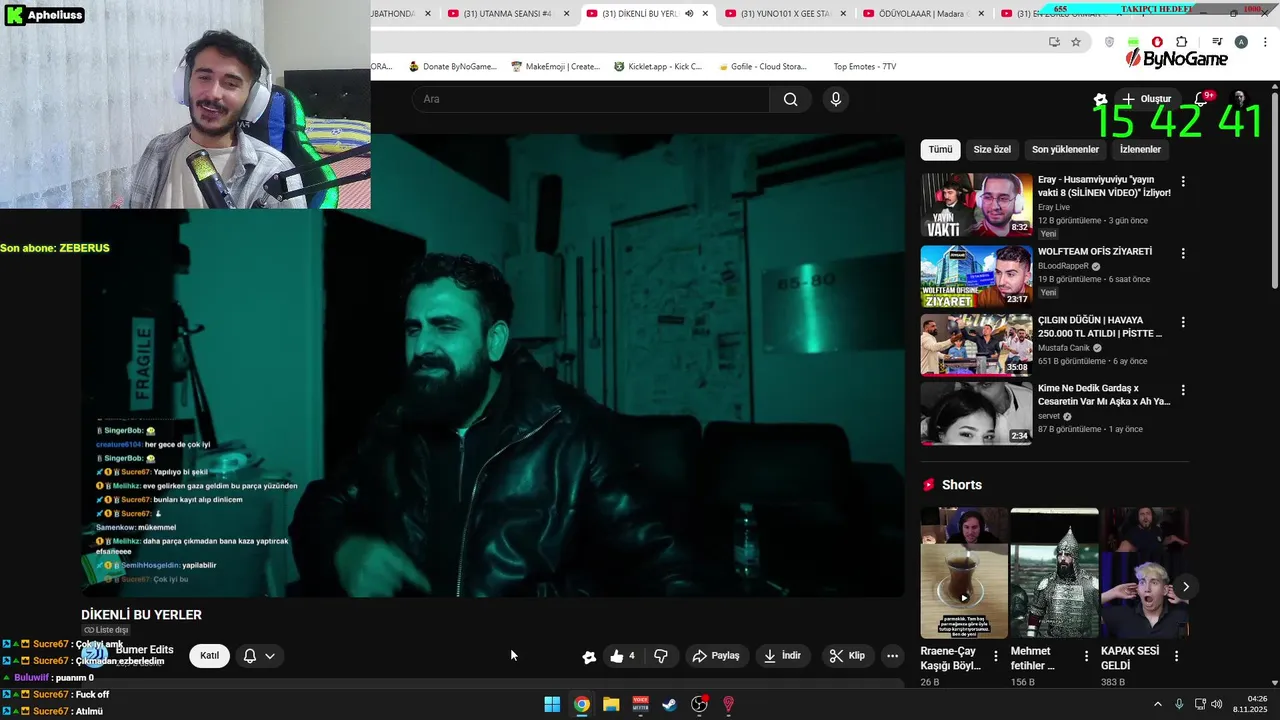Image resolution: width=1280 pixels, height=720 pixels.
Task: Switch to the UTANMA SEANSI browser tab
Action: point(508,13)
